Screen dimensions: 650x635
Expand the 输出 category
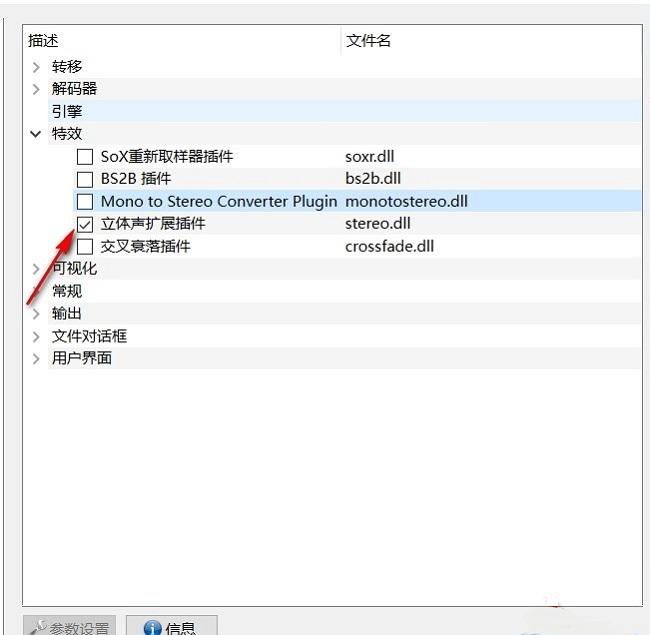click(x=36, y=314)
